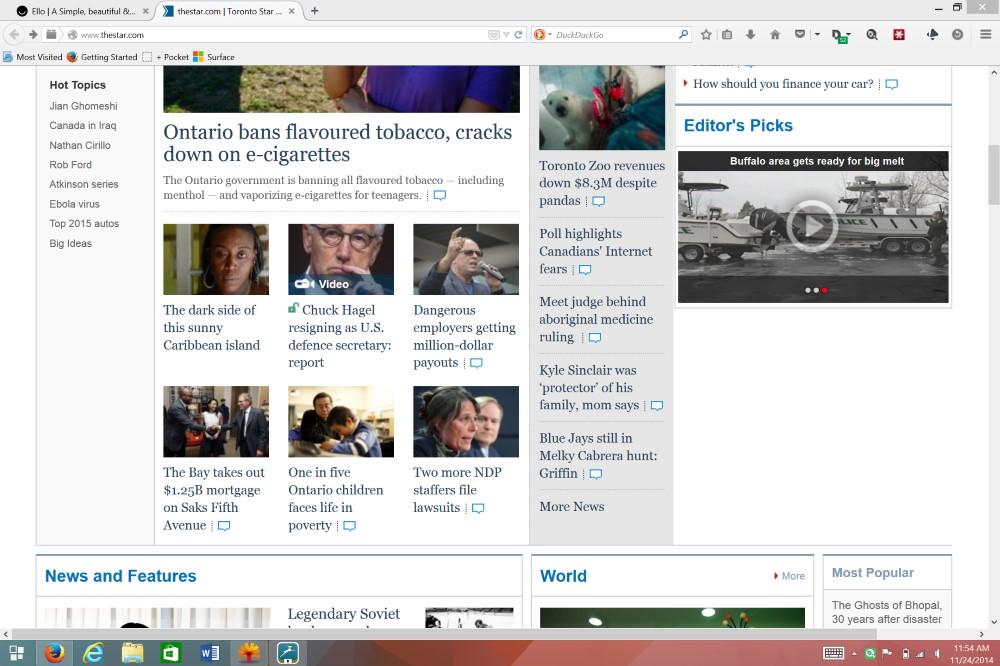The width and height of the screenshot is (1000, 666).
Task: Open File Explorer from the taskbar
Action: click(132, 653)
